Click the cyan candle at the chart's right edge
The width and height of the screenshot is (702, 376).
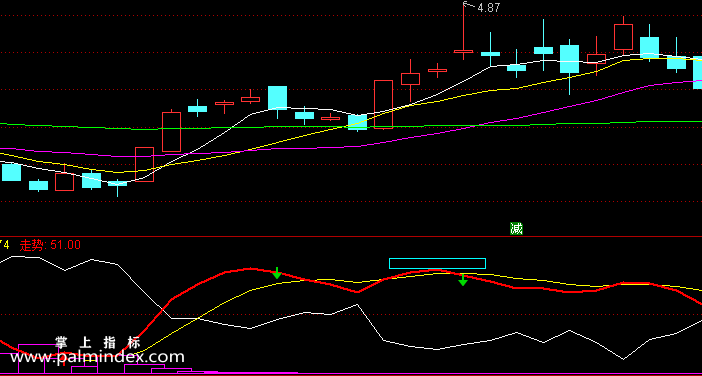tap(698, 73)
